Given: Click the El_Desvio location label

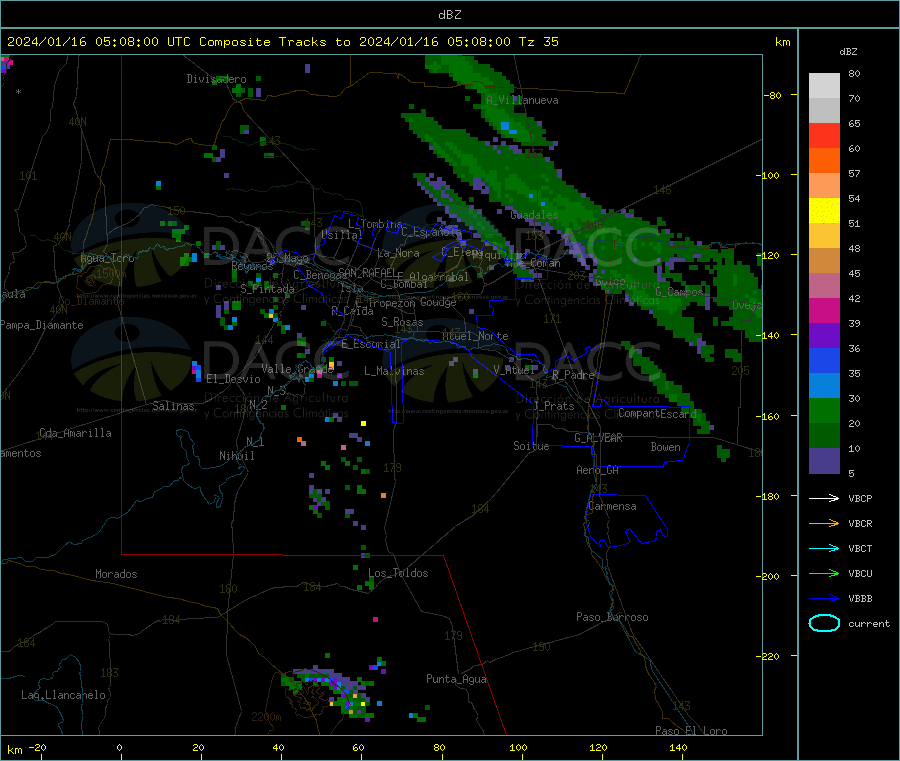Looking at the screenshot, I should pyautogui.click(x=233, y=379).
